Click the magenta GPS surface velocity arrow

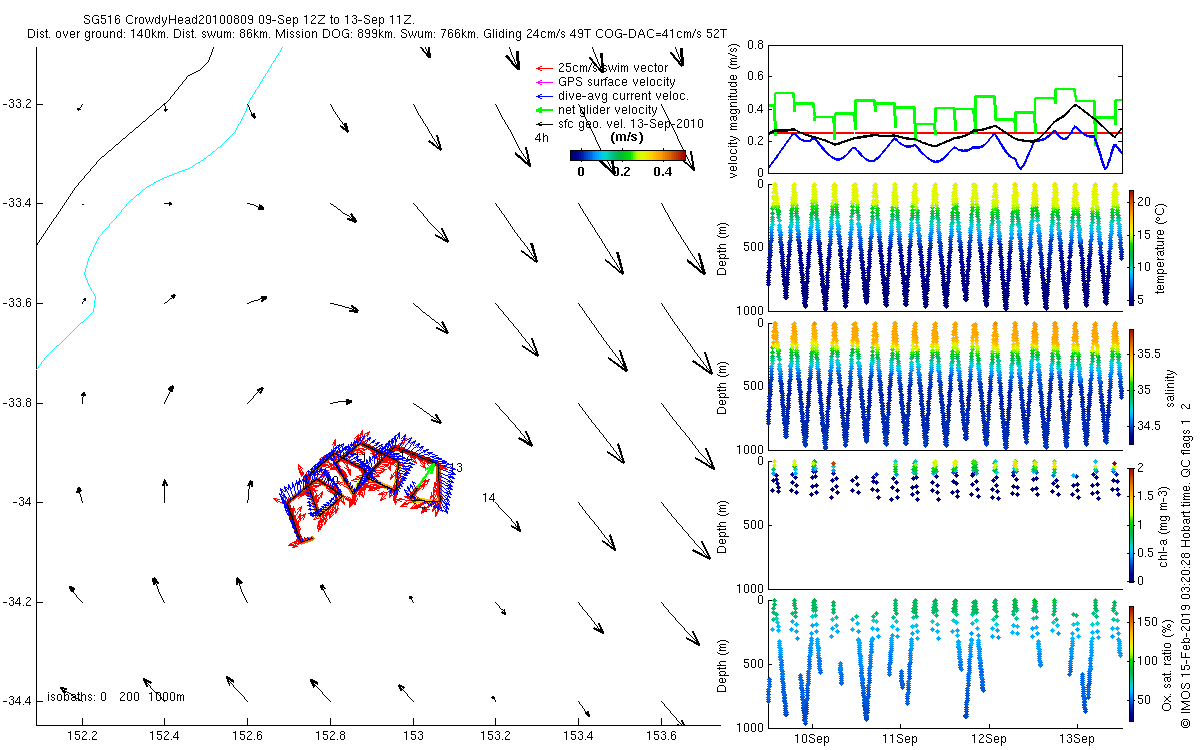[x=546, y=82]
